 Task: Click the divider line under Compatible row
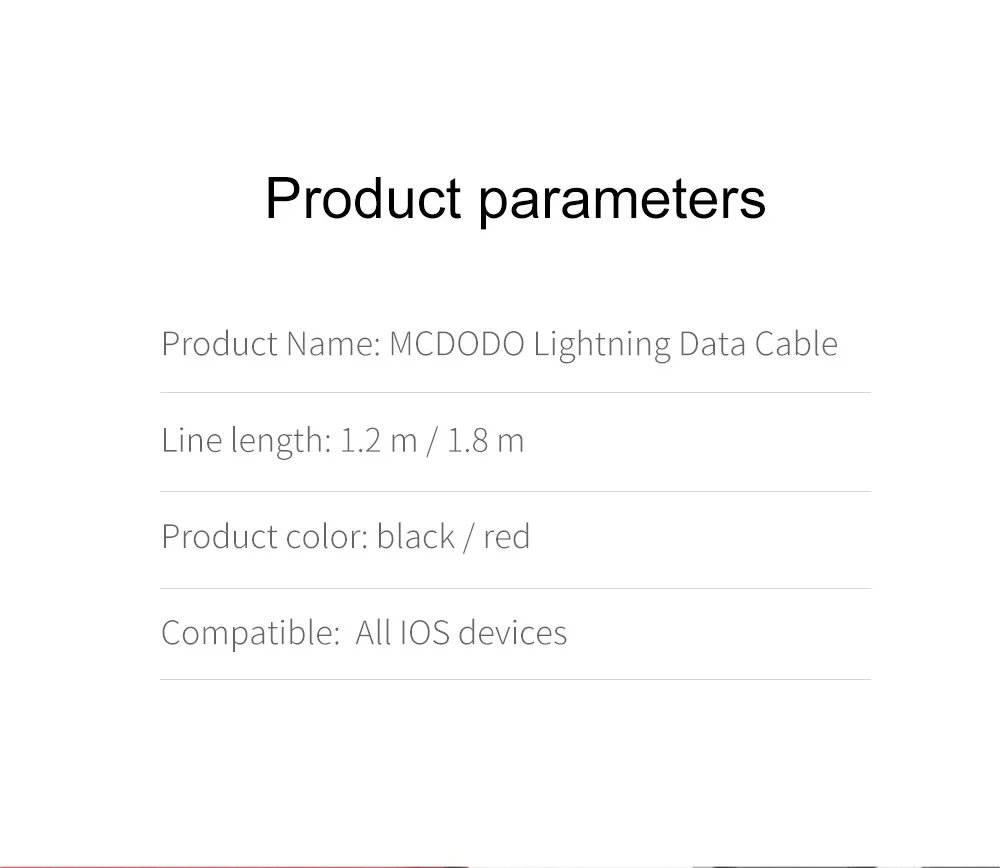coord(515,679)
